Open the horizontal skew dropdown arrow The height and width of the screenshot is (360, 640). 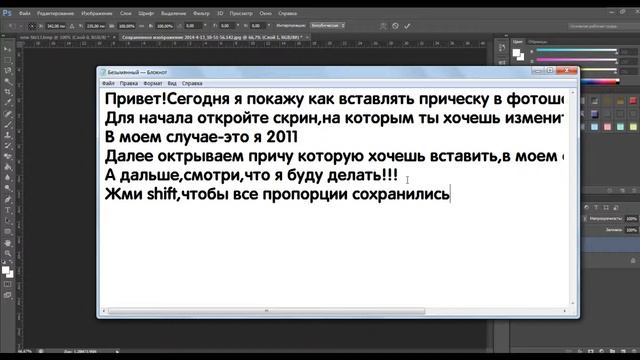click(238, 25)
